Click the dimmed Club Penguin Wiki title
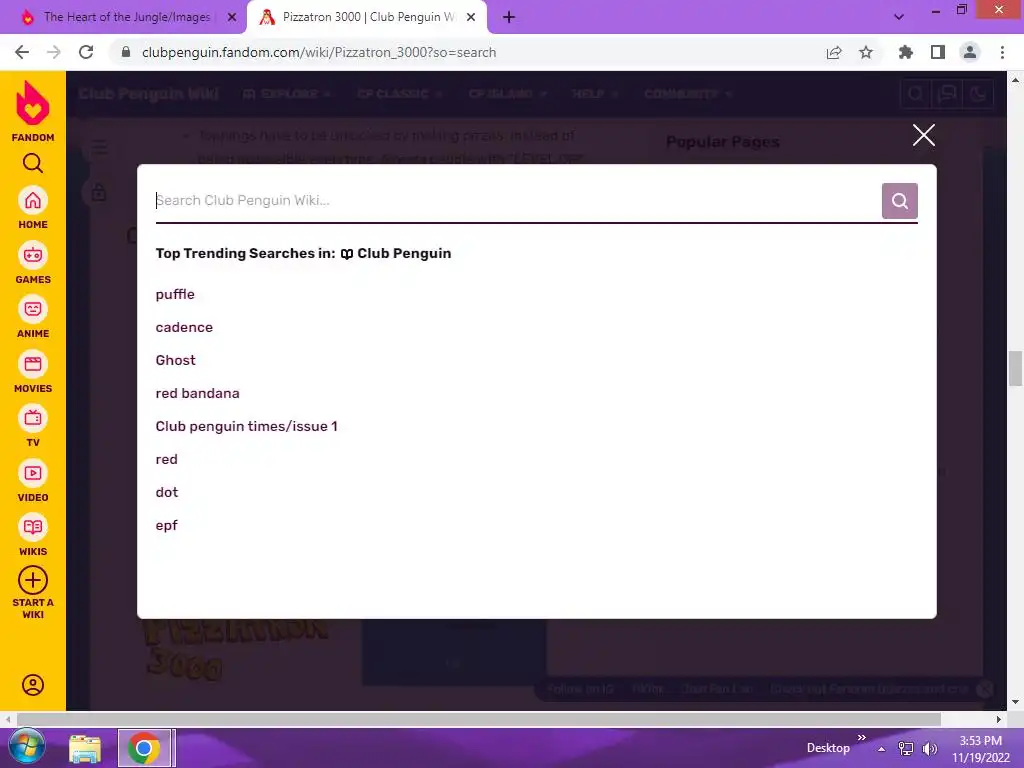Screen dimensions: 1024x768 (x=148, y=94)
